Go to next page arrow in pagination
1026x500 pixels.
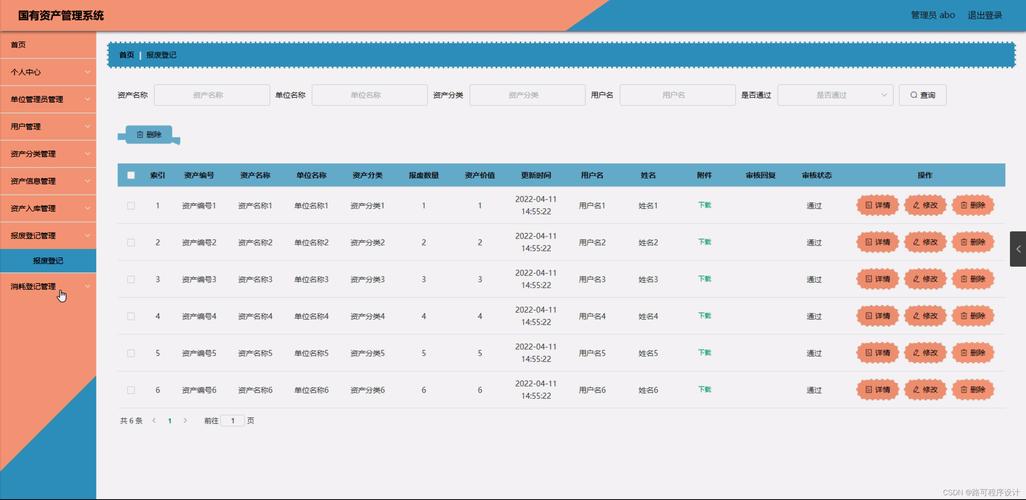[x=185, y=421]
